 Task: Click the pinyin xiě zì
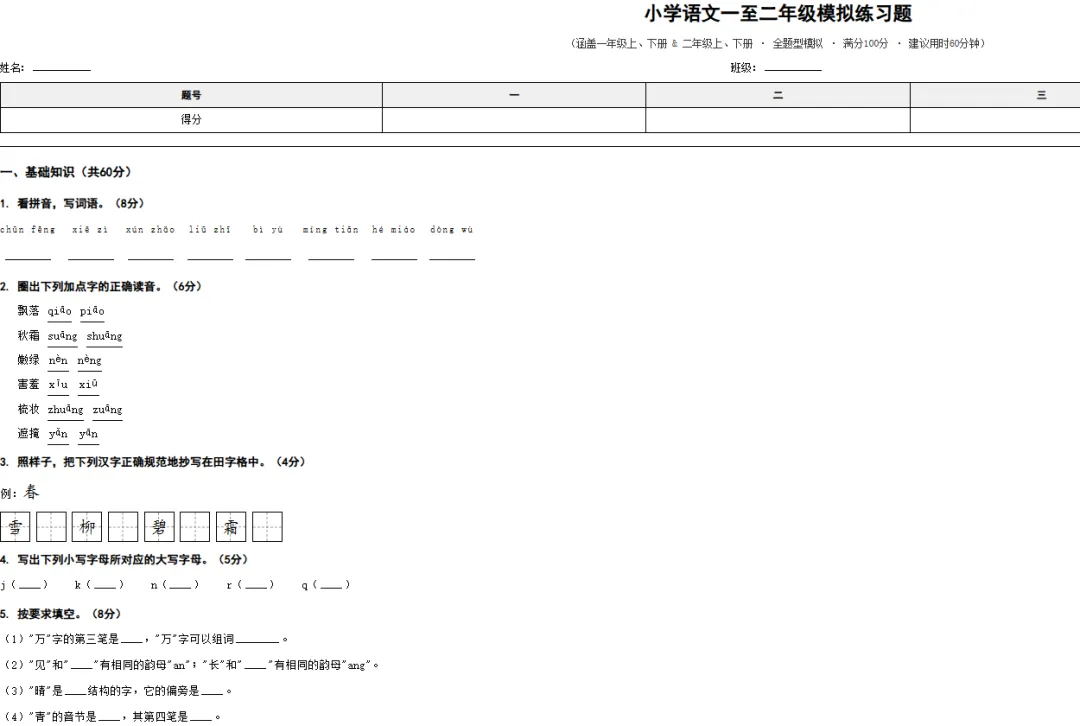pos(90,229)
